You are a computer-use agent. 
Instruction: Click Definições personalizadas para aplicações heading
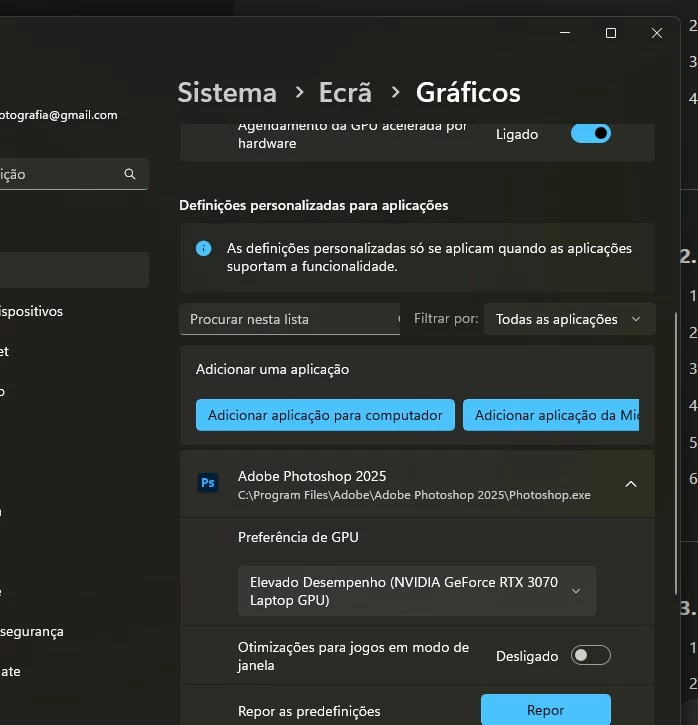(313, 205)
